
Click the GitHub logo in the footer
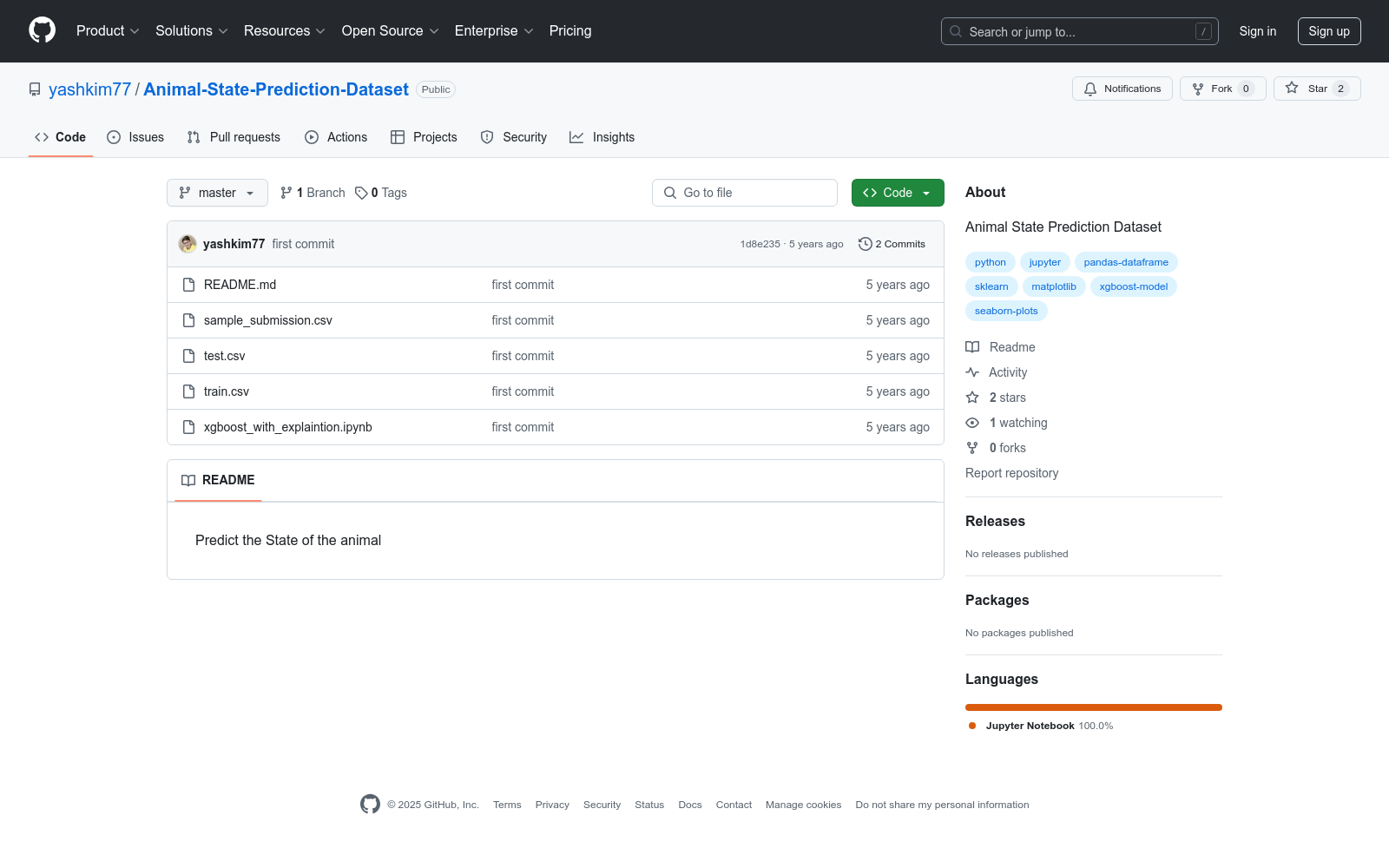(x=370, y=805)
